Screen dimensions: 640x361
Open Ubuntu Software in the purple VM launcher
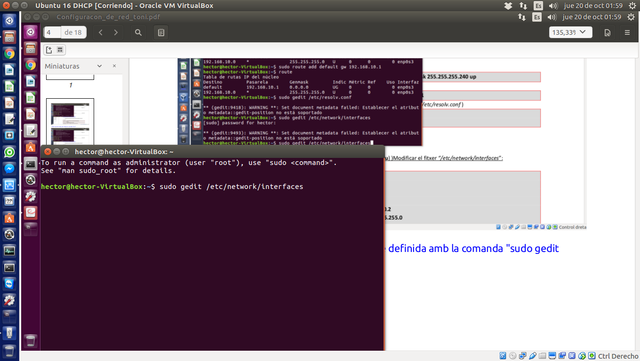click(31, 147)
